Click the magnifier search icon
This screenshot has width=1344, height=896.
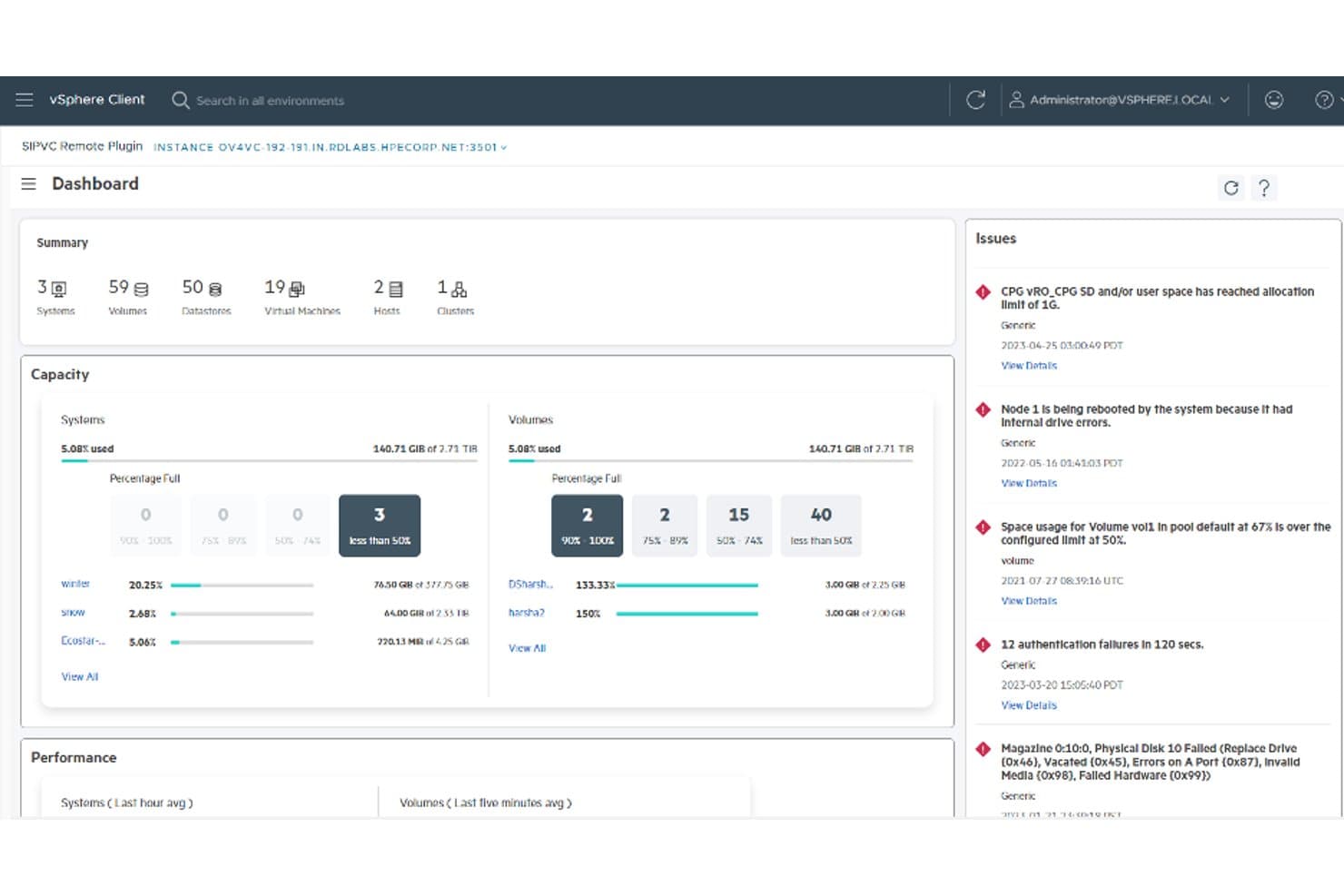click(181, 100)
